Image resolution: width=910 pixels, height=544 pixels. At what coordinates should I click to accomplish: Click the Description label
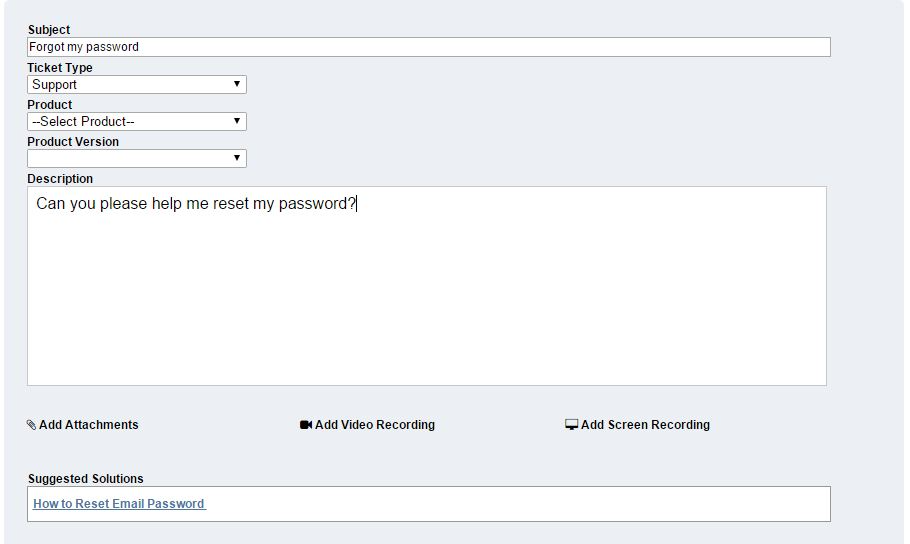(x=60, y=179)
